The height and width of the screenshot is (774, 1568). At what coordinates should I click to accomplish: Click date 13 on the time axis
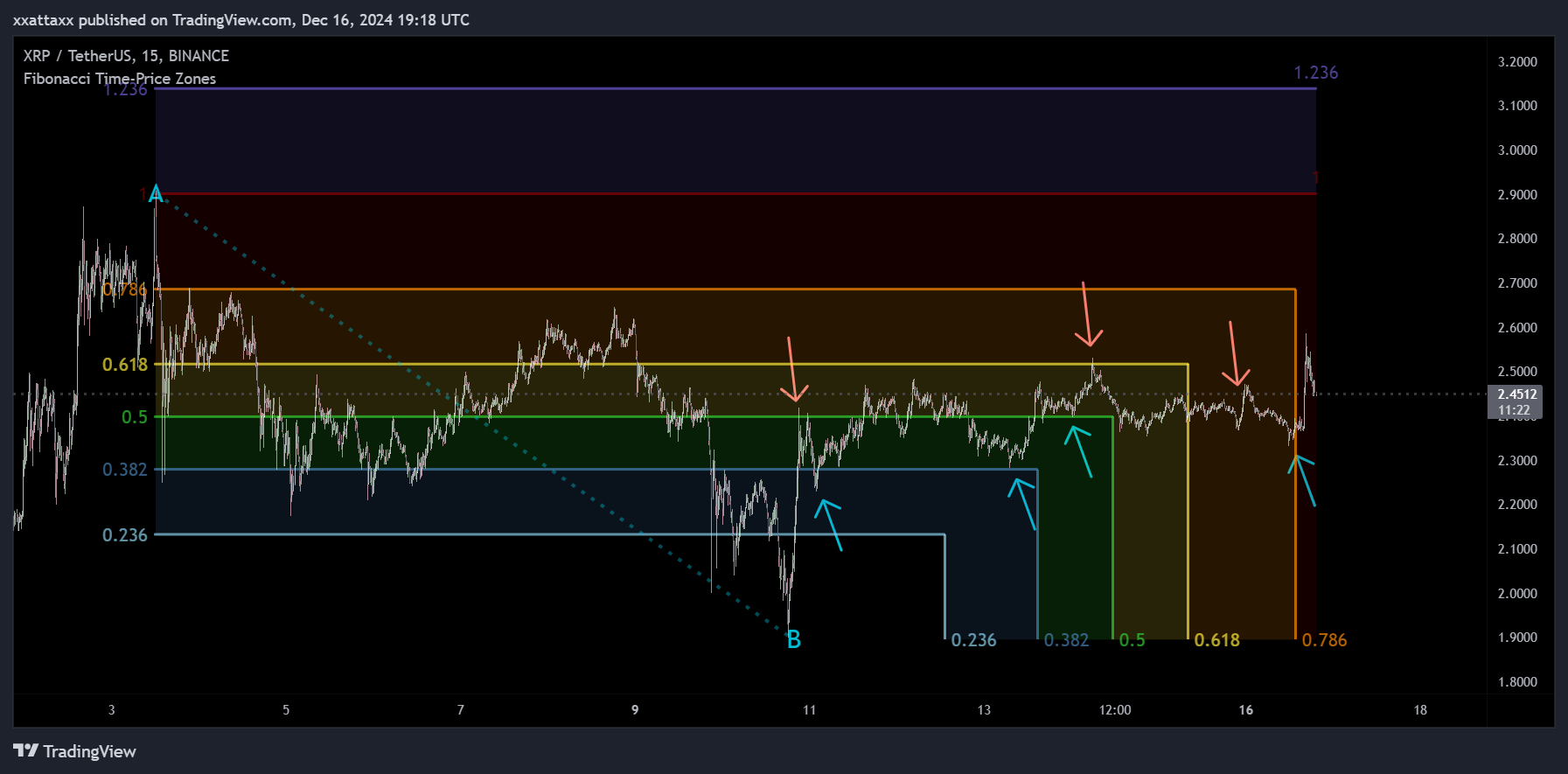(984, 710)
